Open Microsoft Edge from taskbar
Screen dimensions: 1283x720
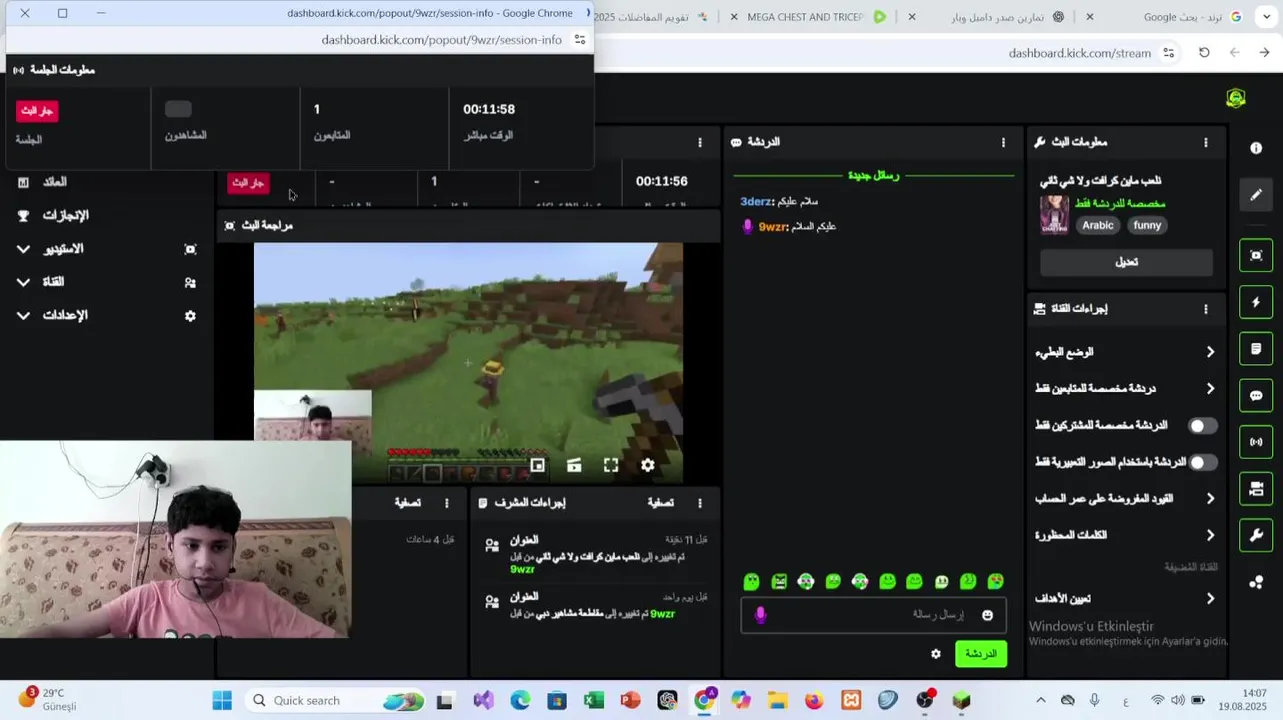520,700
